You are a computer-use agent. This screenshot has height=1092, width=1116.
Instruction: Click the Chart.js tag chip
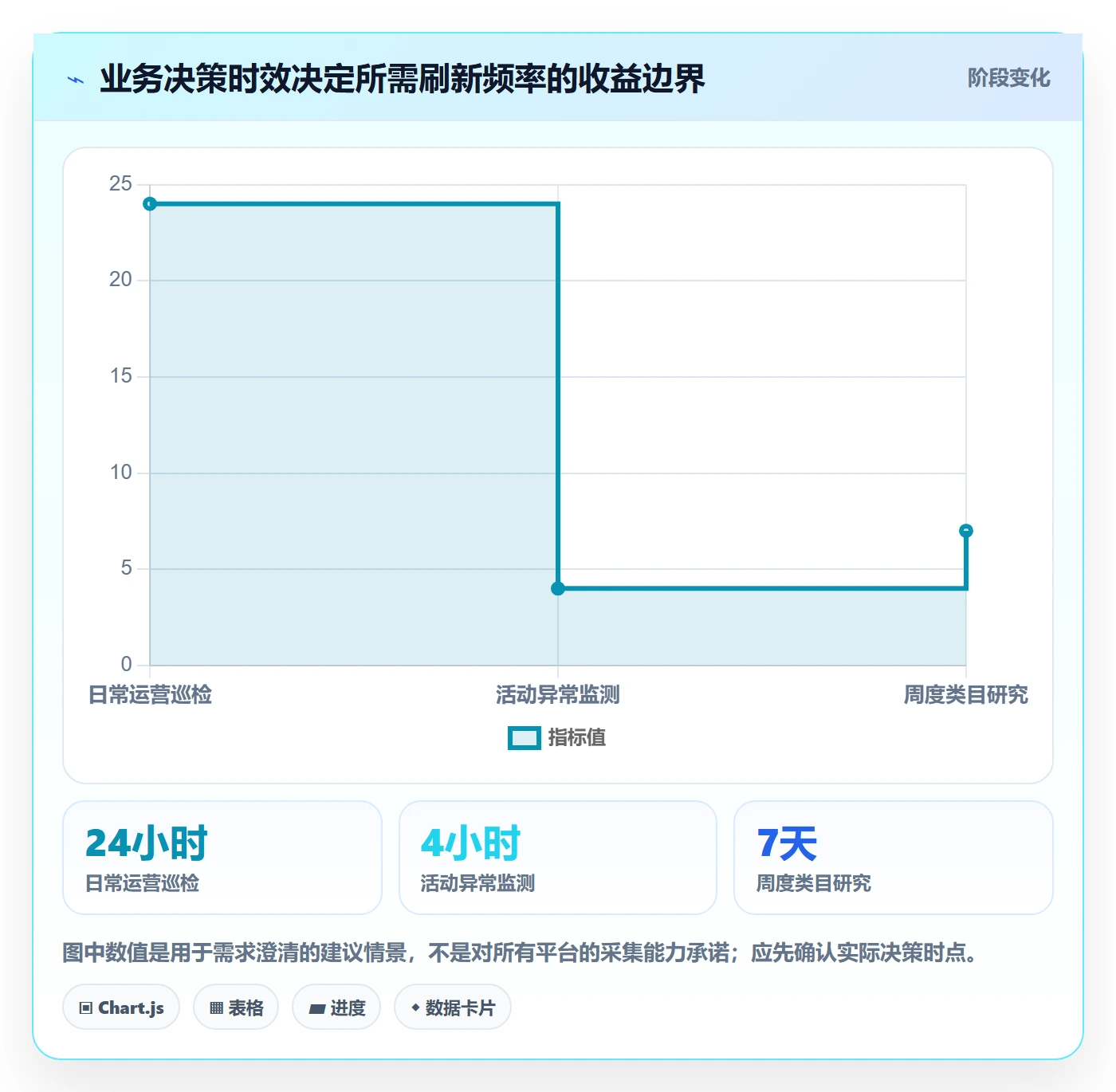pos(121,1008)
